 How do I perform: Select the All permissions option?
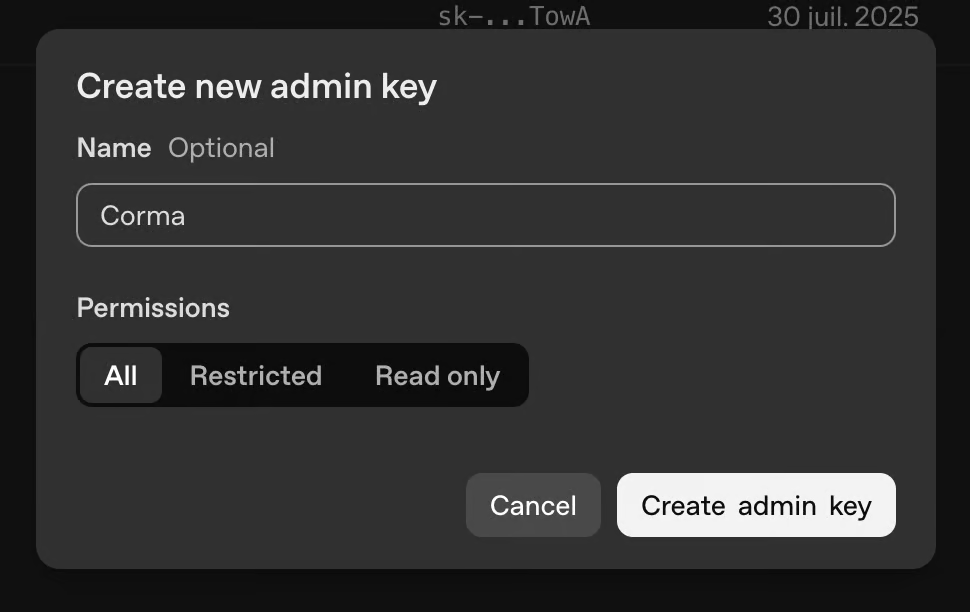pos(120,376)
